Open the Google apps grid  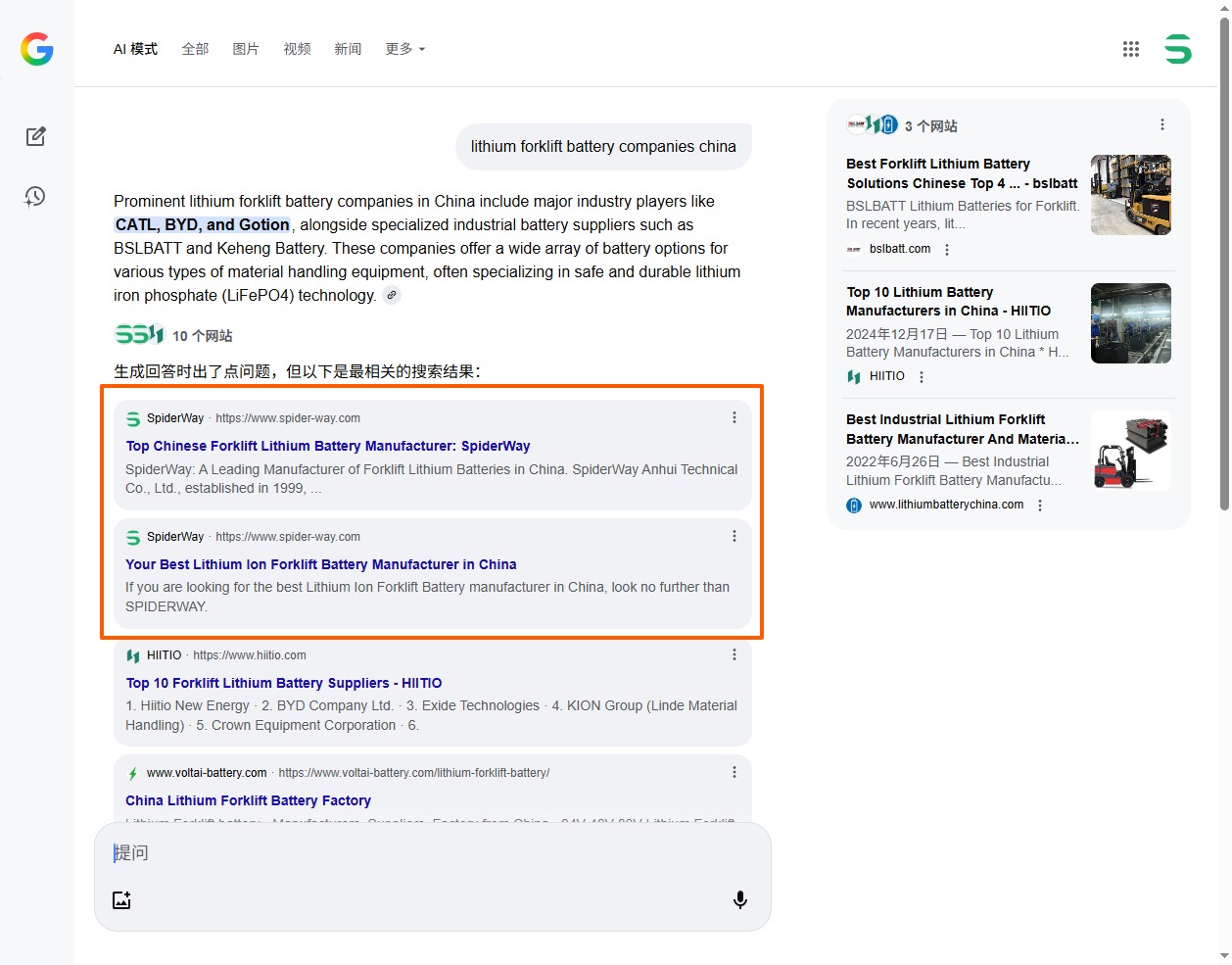click(x=1131, y=49)
